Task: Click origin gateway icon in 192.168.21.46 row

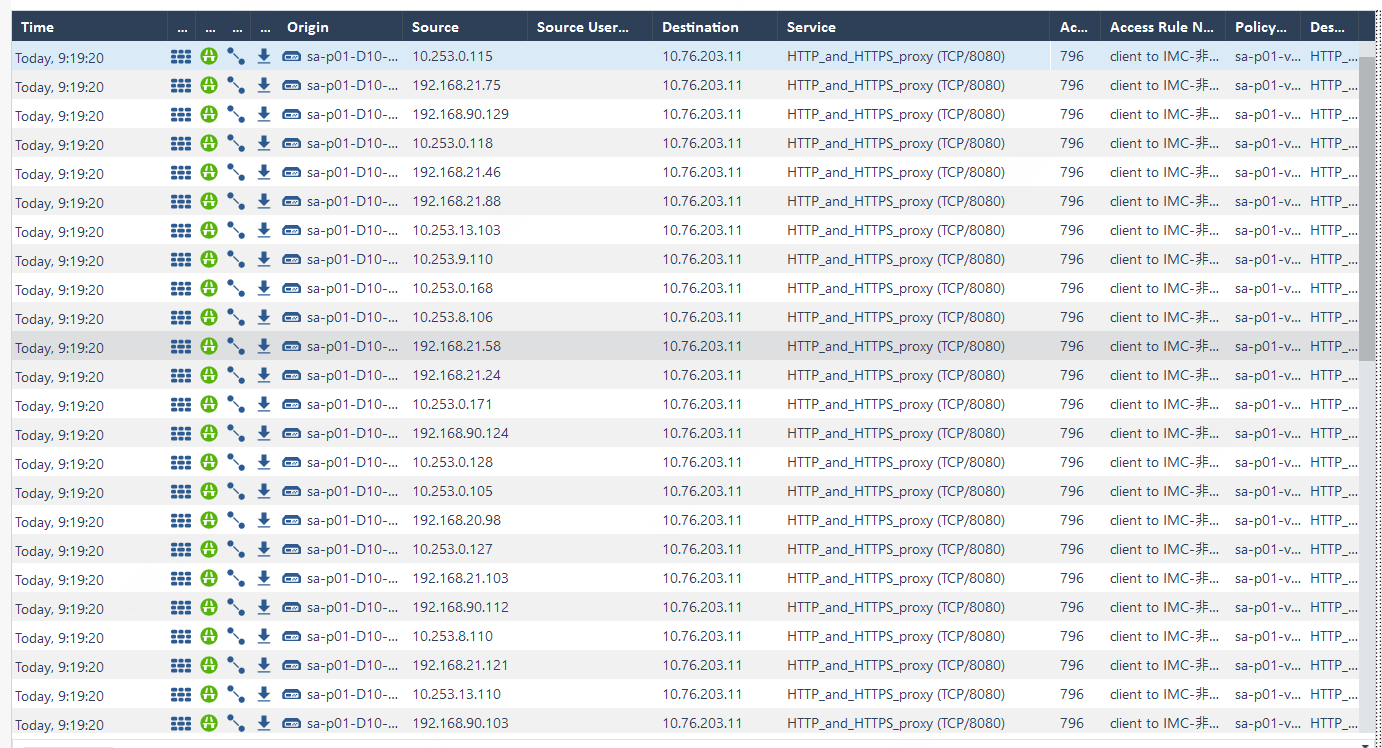Action: tap(292, 173)
